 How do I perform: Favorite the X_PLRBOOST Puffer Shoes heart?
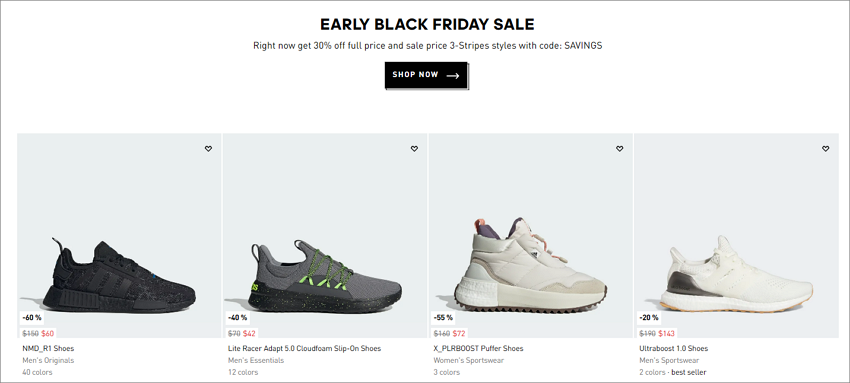pyautogui.click(x=620, y=149)
